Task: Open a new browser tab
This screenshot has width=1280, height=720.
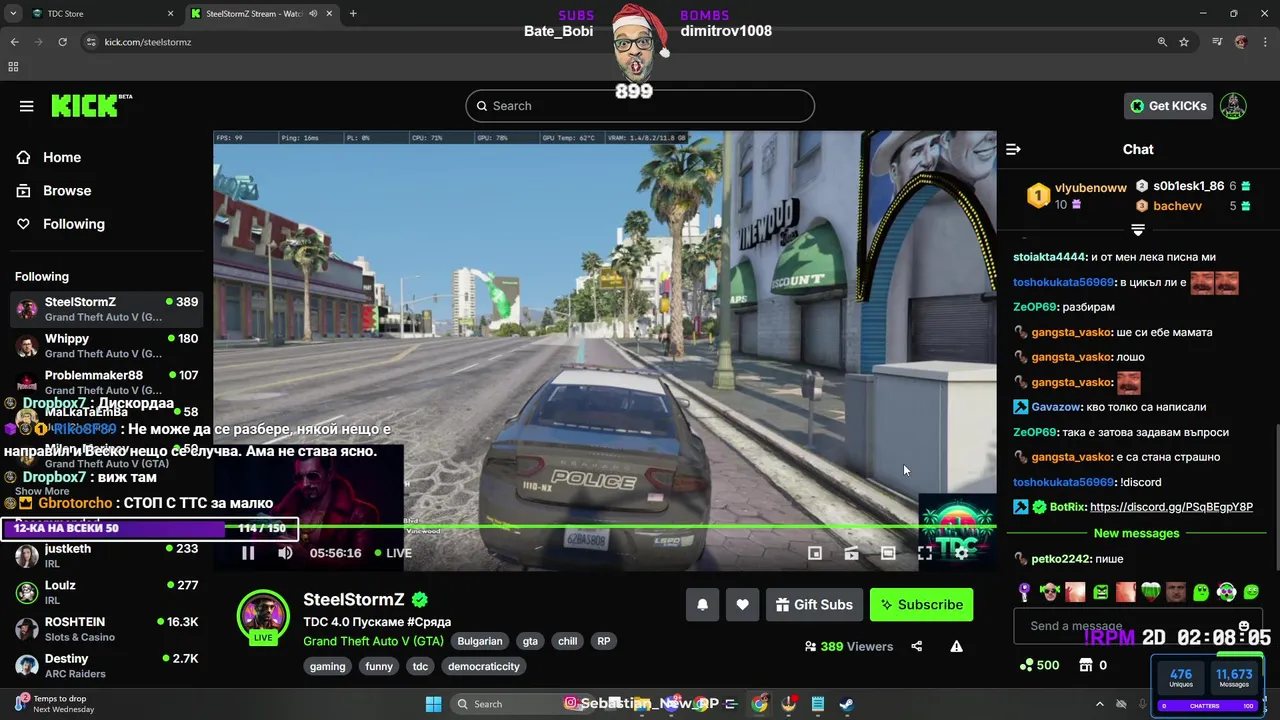Action: point(353,14)
